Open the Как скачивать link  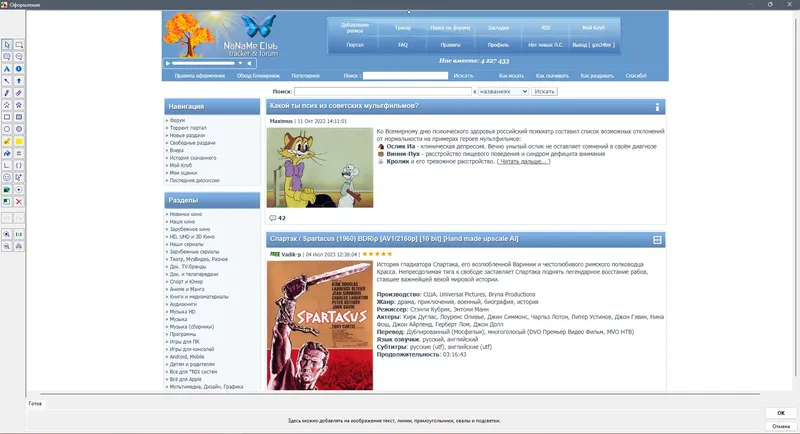coord(552,75)
